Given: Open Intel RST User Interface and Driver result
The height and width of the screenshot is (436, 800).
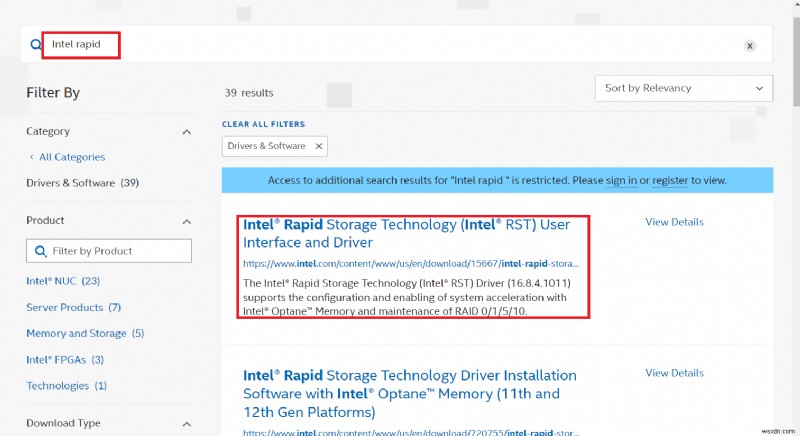Looking at the screenshot, I should click(406, 234).
